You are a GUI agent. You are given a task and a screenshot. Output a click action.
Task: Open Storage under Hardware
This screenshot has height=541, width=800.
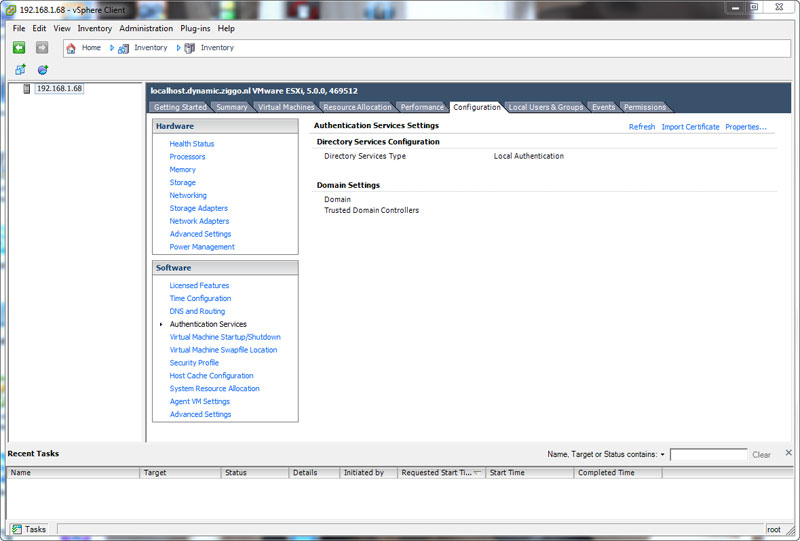[183, 182]
